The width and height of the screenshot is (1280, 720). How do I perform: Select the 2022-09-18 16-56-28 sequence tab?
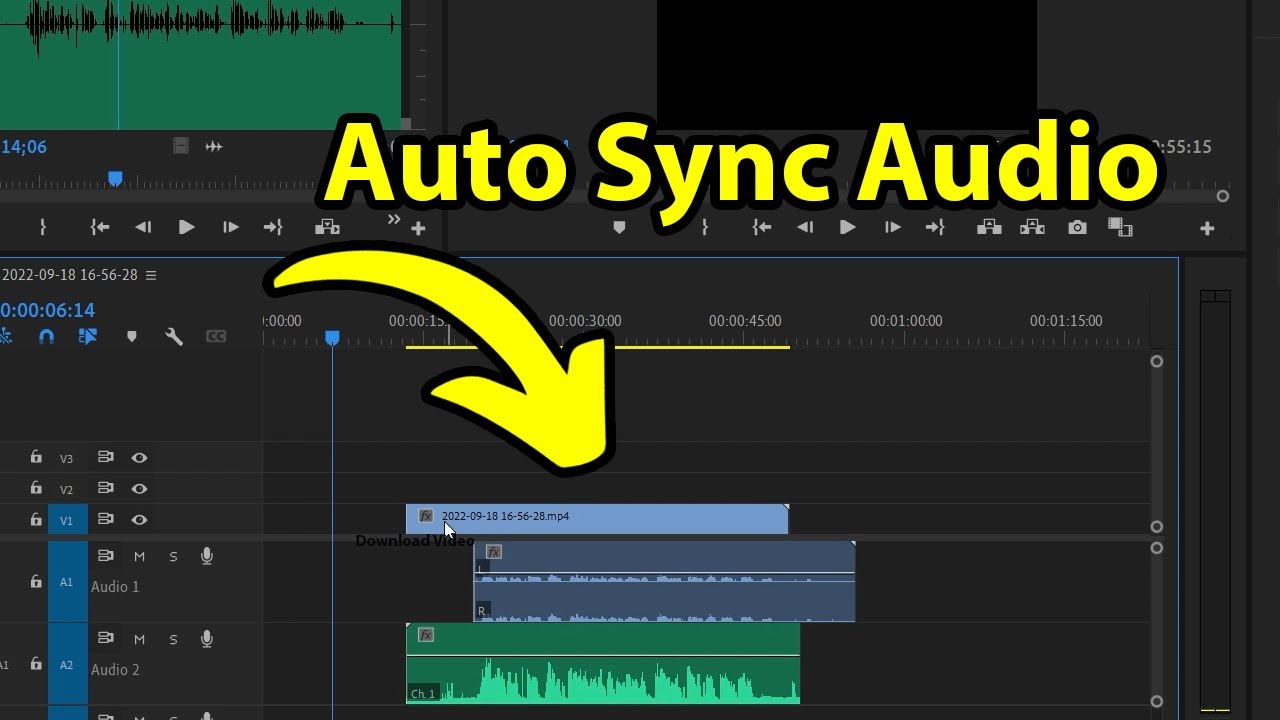pos(70,275)
